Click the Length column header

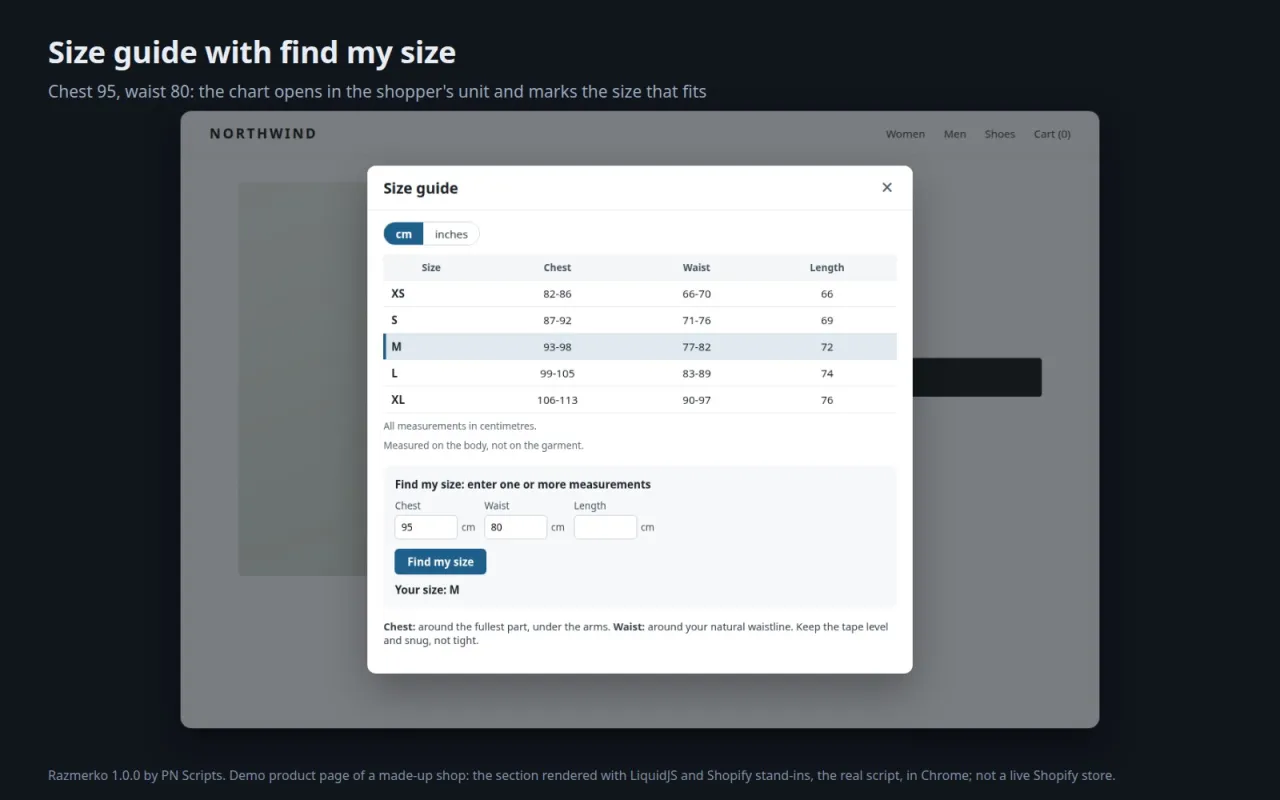click(827, 268)
